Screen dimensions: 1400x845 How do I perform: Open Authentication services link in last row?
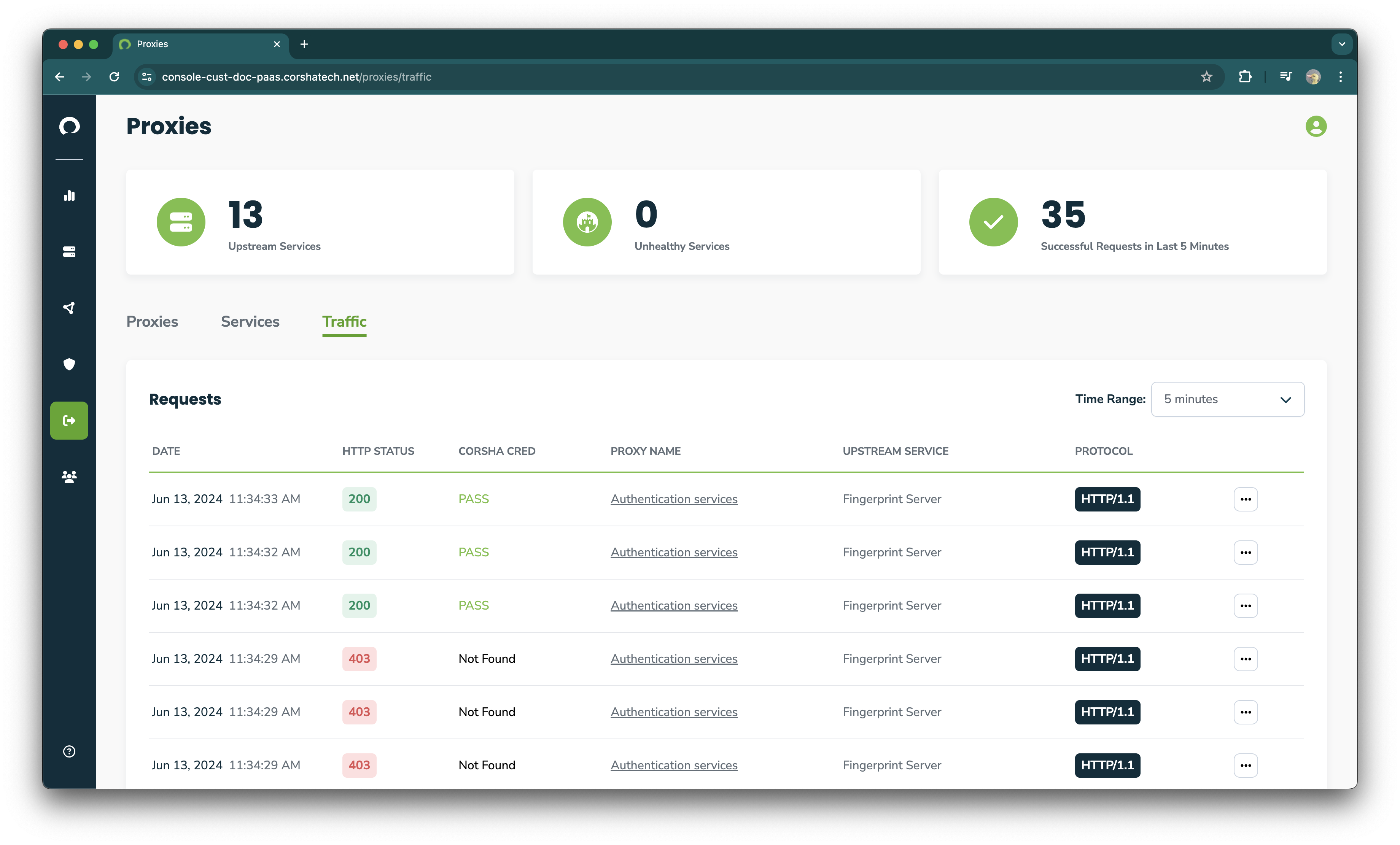point(674,766)
